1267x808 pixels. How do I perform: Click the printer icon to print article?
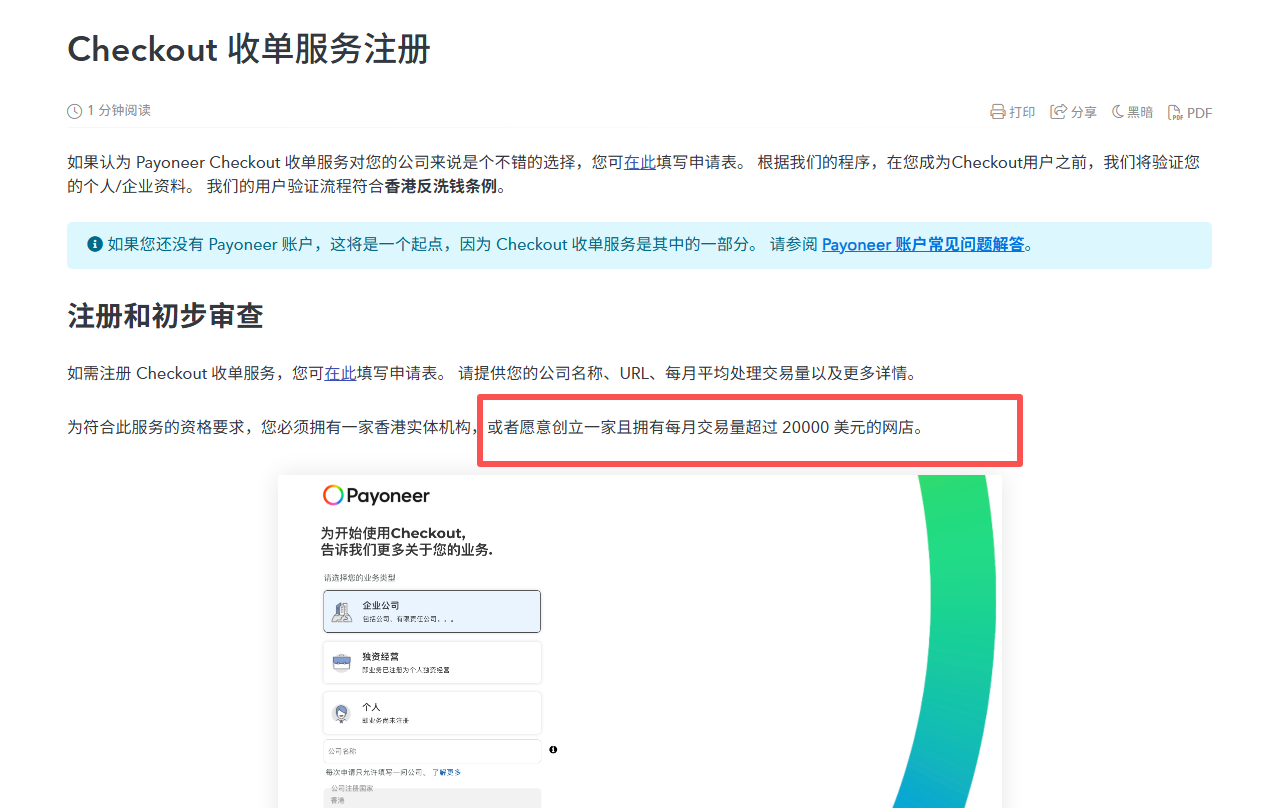997,112
